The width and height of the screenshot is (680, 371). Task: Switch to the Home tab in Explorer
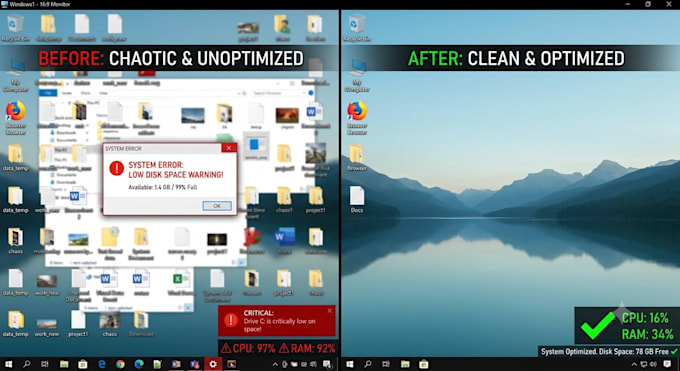(67, 93)
